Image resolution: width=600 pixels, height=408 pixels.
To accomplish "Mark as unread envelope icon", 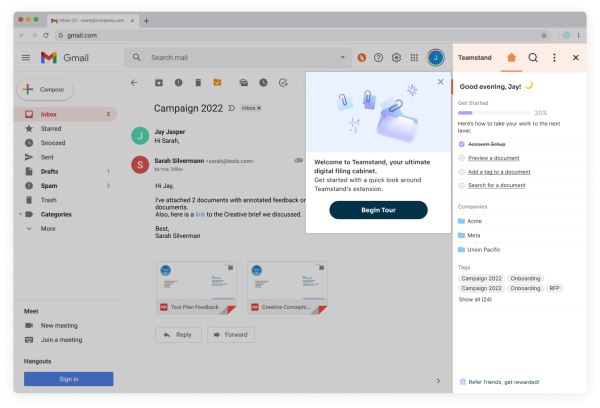I will 244,82.
